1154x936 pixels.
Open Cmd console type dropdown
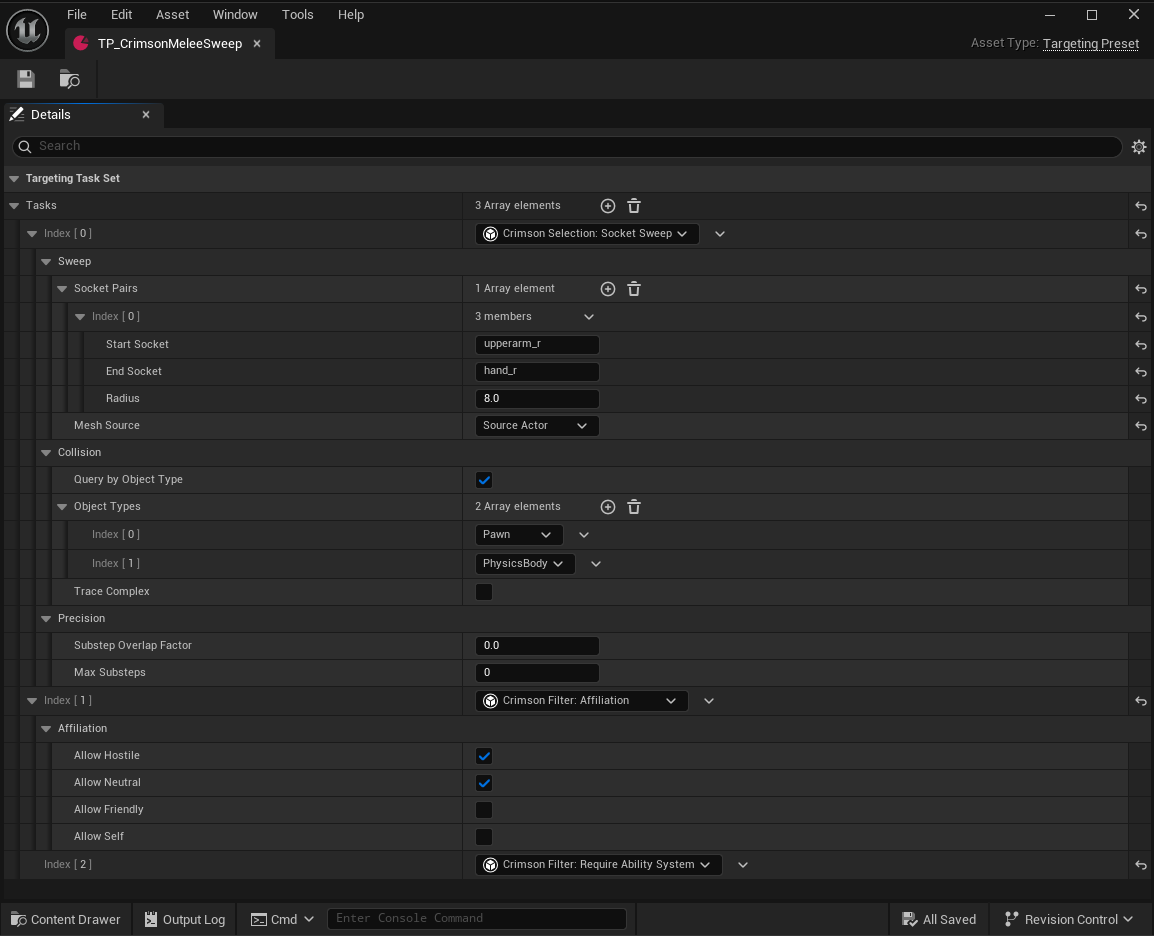point(283,919)
